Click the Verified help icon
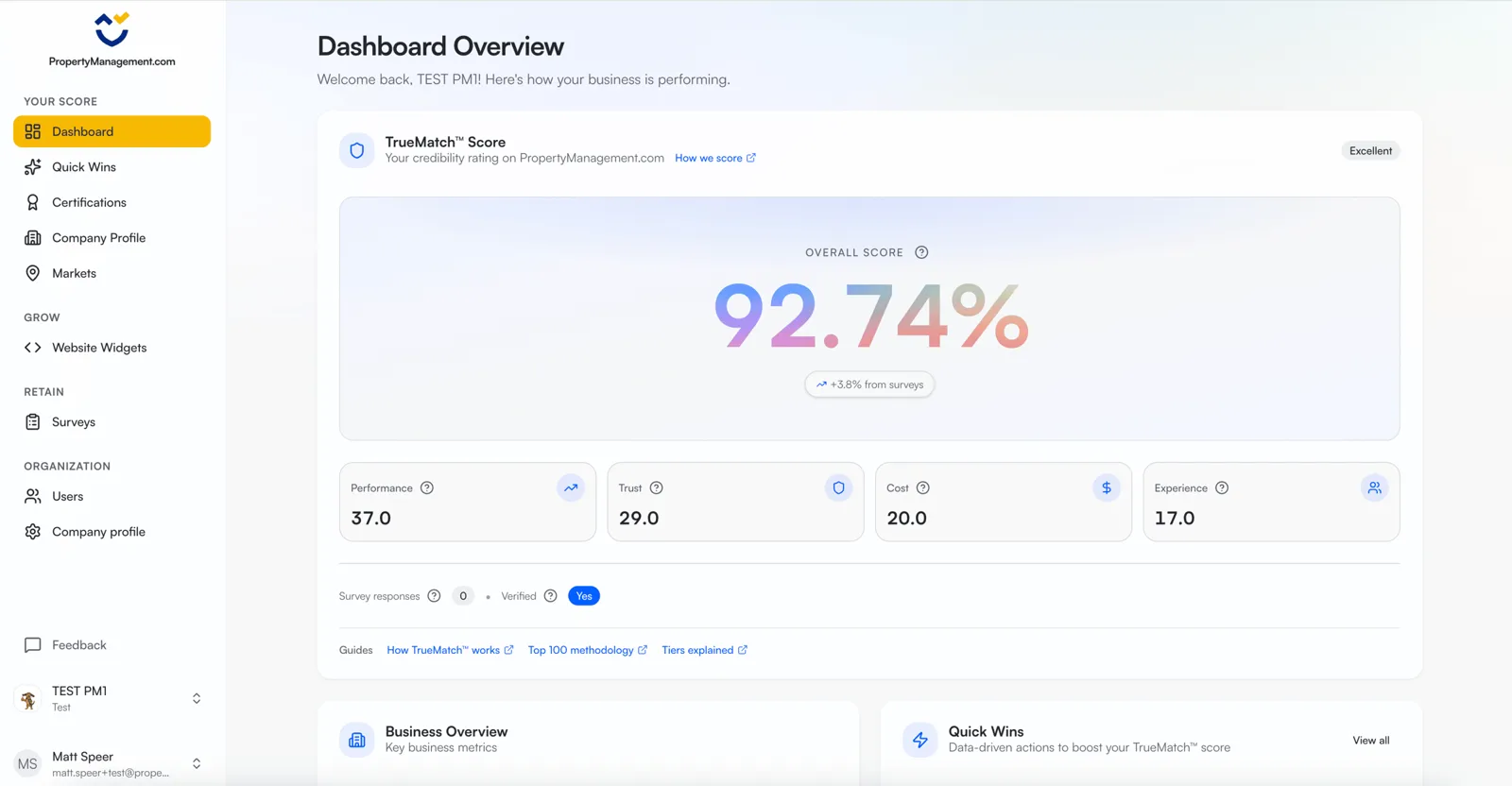Viewport: 1512px width, 786px height. tap(551, 596)
